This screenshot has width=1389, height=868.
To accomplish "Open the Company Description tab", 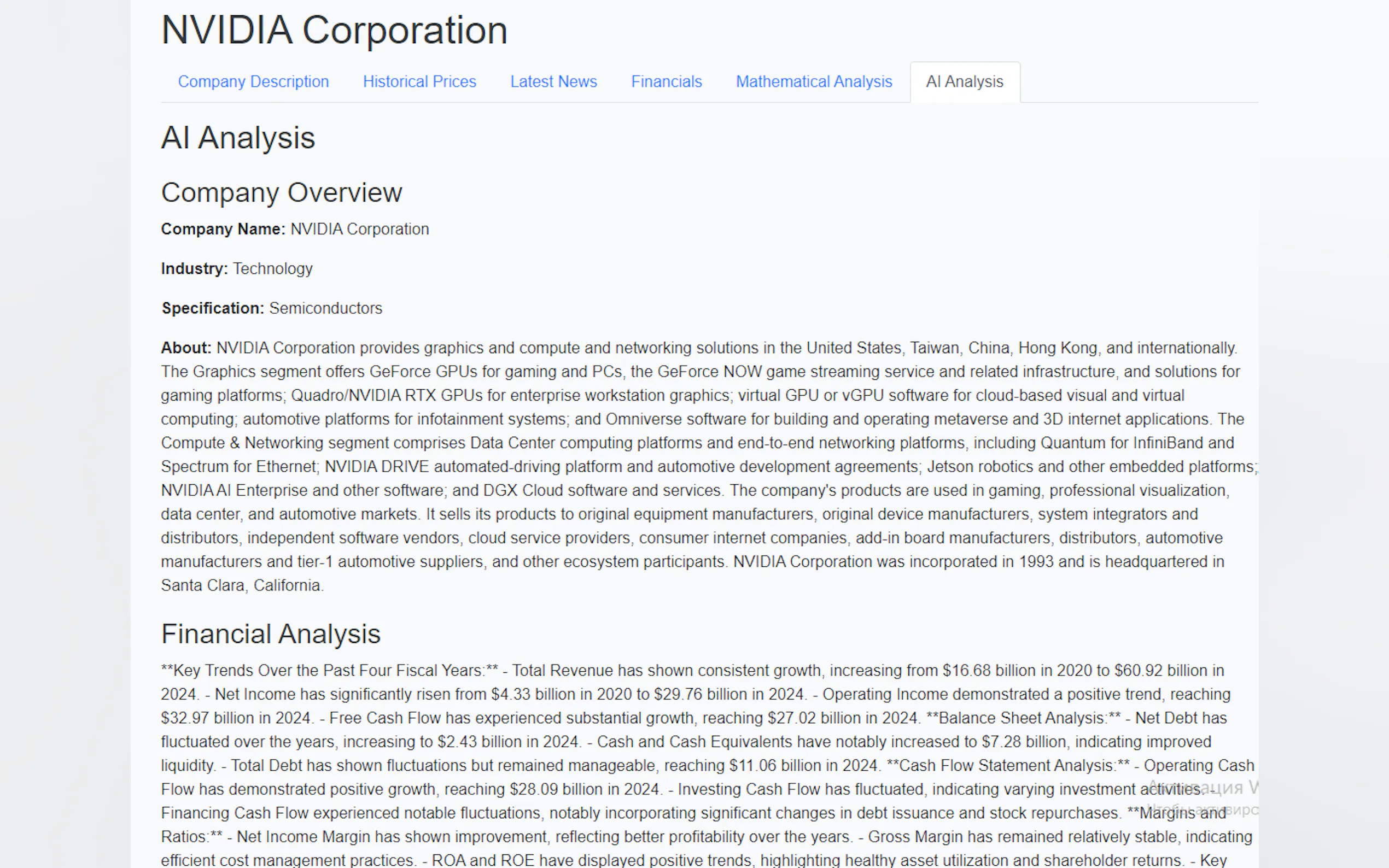I will click(x=253, y=81).
